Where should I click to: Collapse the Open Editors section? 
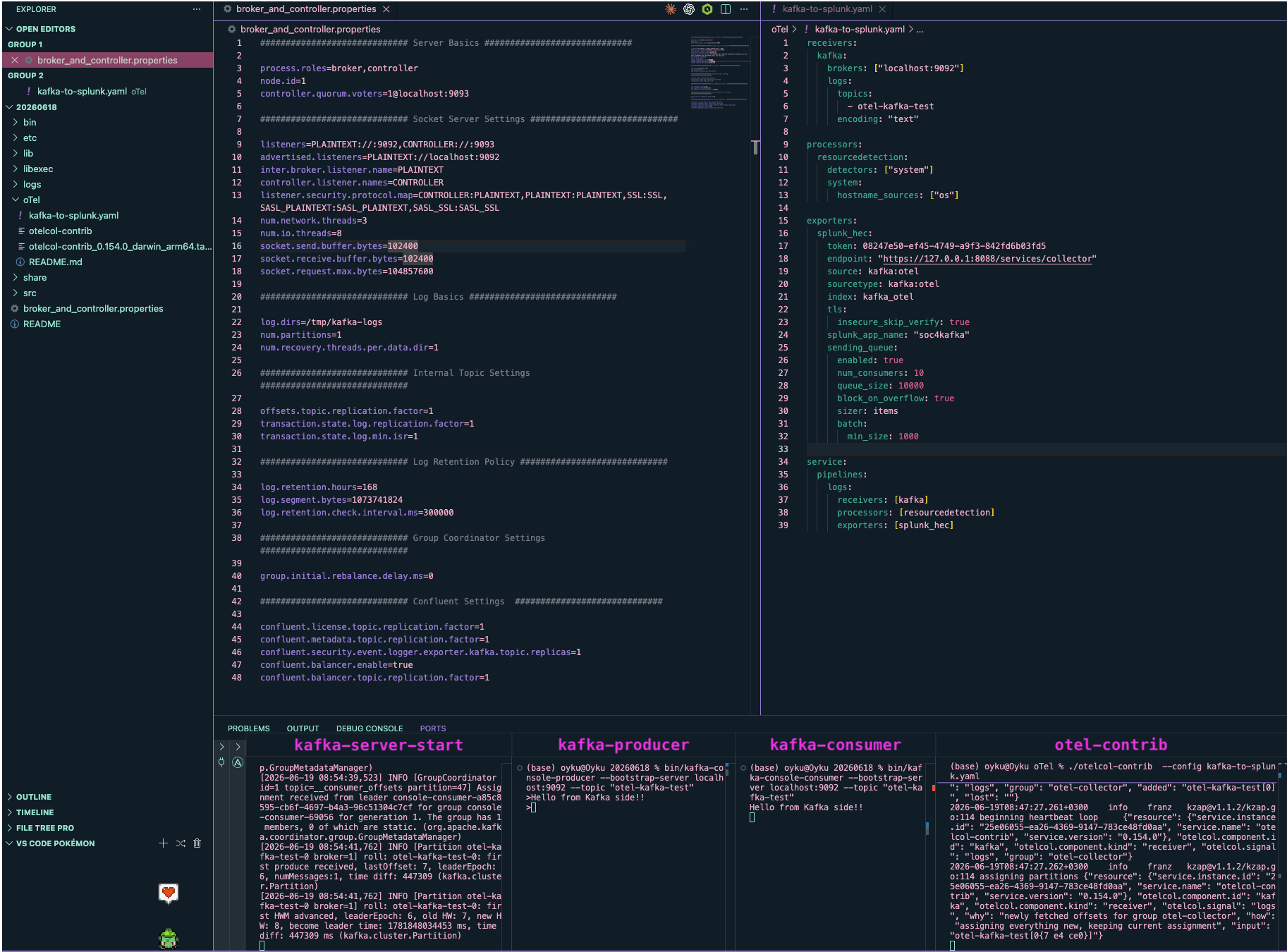(9, 29)
